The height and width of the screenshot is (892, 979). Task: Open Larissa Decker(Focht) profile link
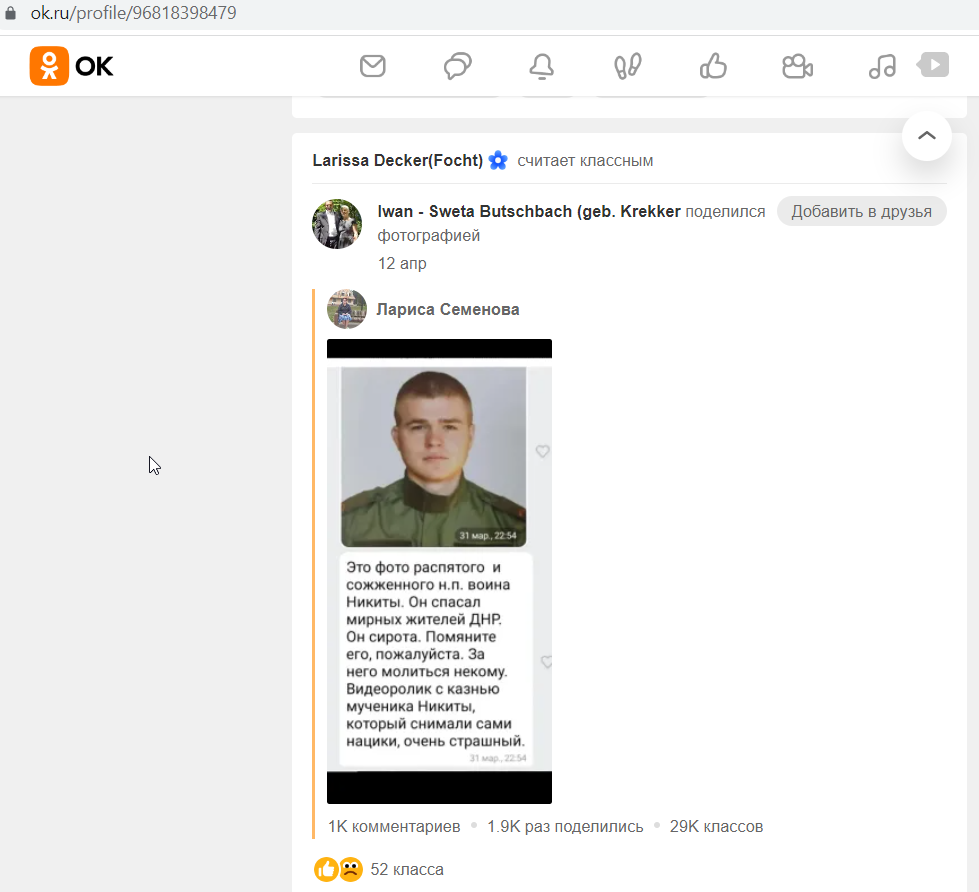[398, 160]
